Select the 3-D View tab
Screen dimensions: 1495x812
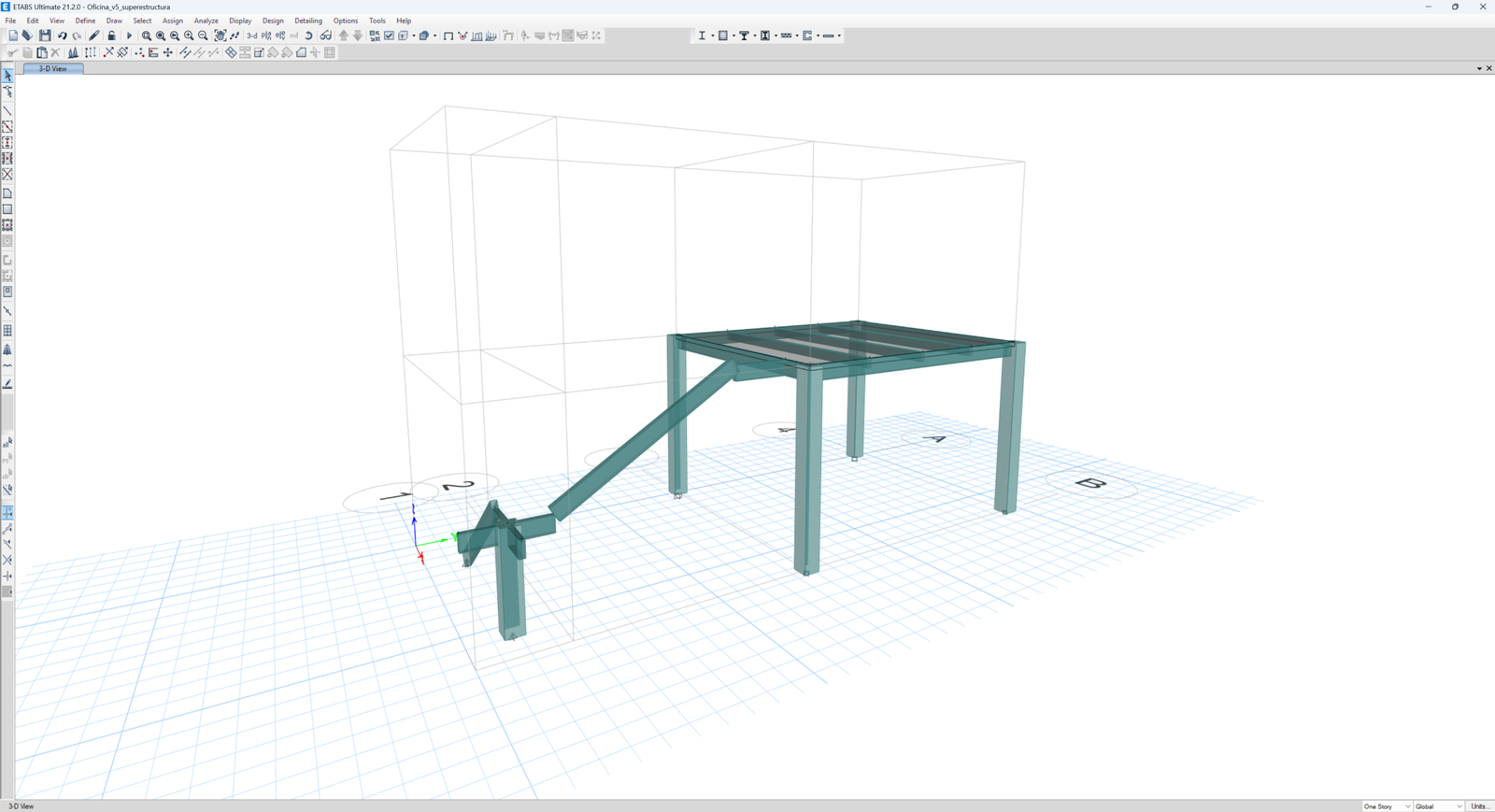pyautogui.click(x=53, y=68)
